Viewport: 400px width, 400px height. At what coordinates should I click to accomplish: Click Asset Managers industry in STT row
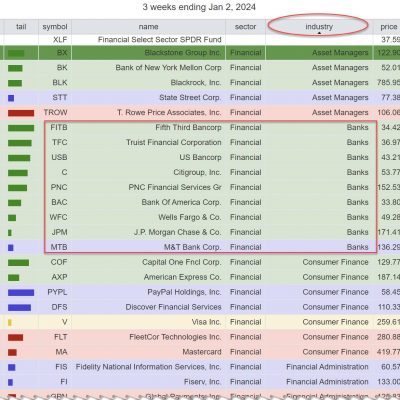tap(340, 98)
